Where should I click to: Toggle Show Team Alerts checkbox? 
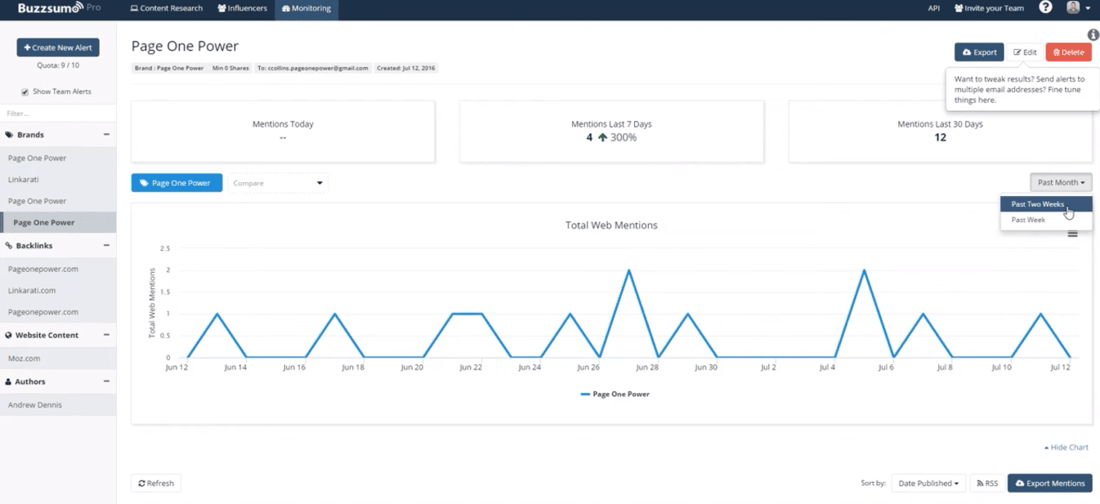(x=25, y=92)
